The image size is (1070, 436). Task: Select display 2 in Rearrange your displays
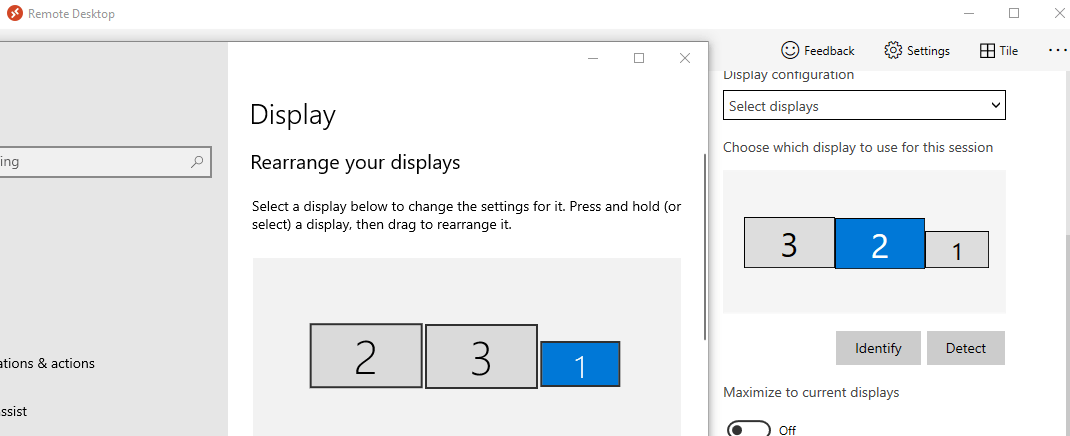(366, 355)
